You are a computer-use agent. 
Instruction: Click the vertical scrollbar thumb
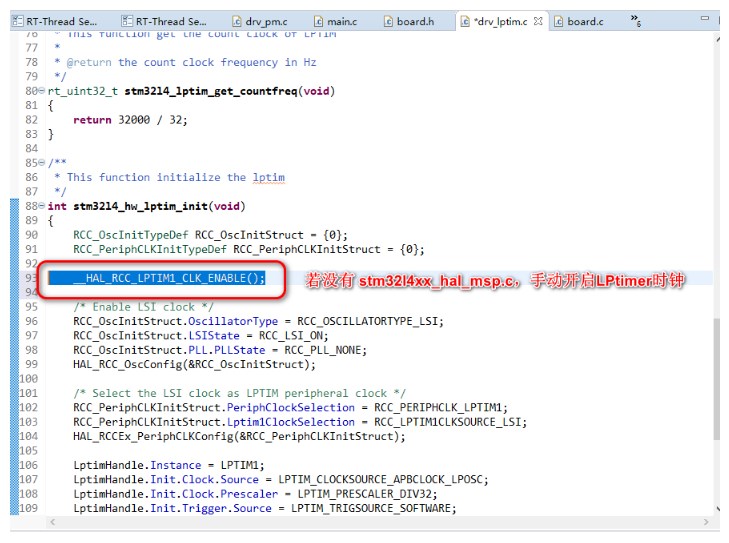click(x=714, y=378)
